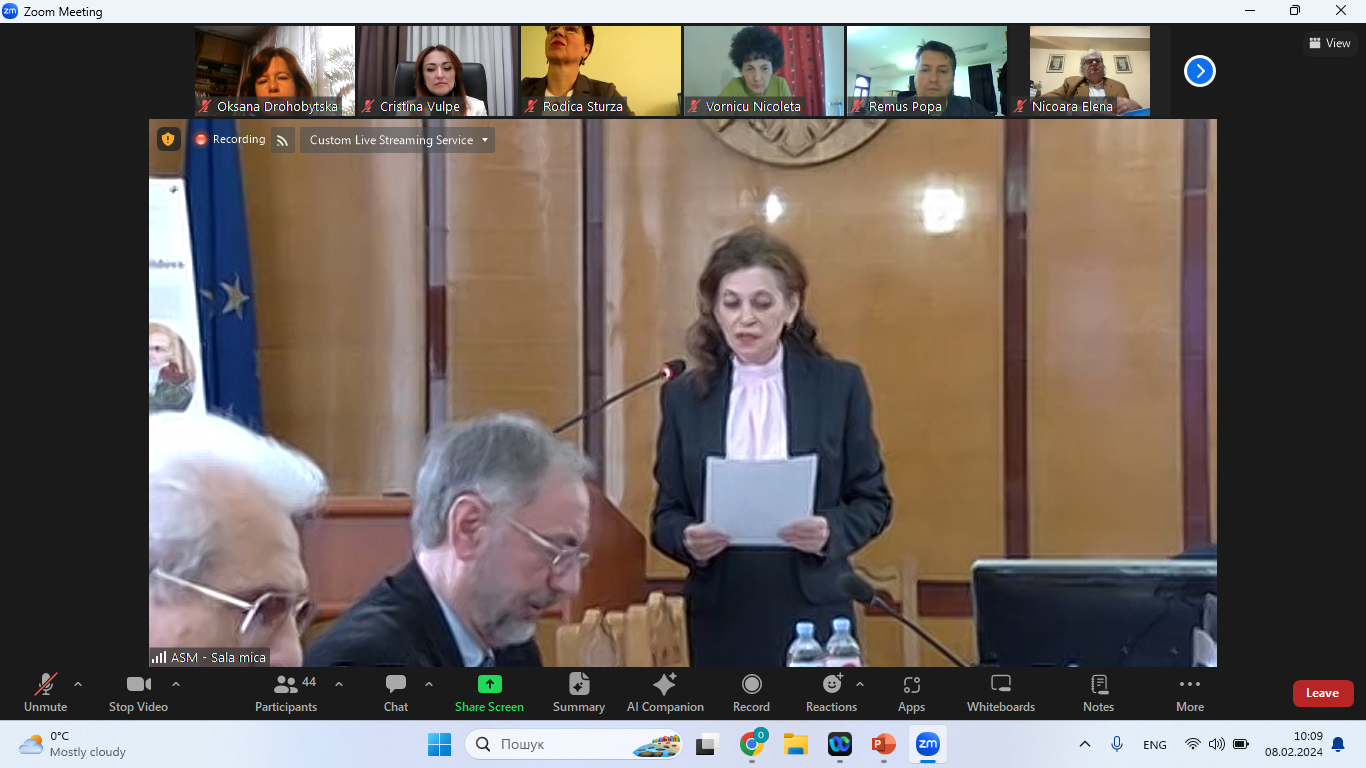1366x768 pixels.
Task: Show next participants with the blue arrow
Action: point(1200,71)
